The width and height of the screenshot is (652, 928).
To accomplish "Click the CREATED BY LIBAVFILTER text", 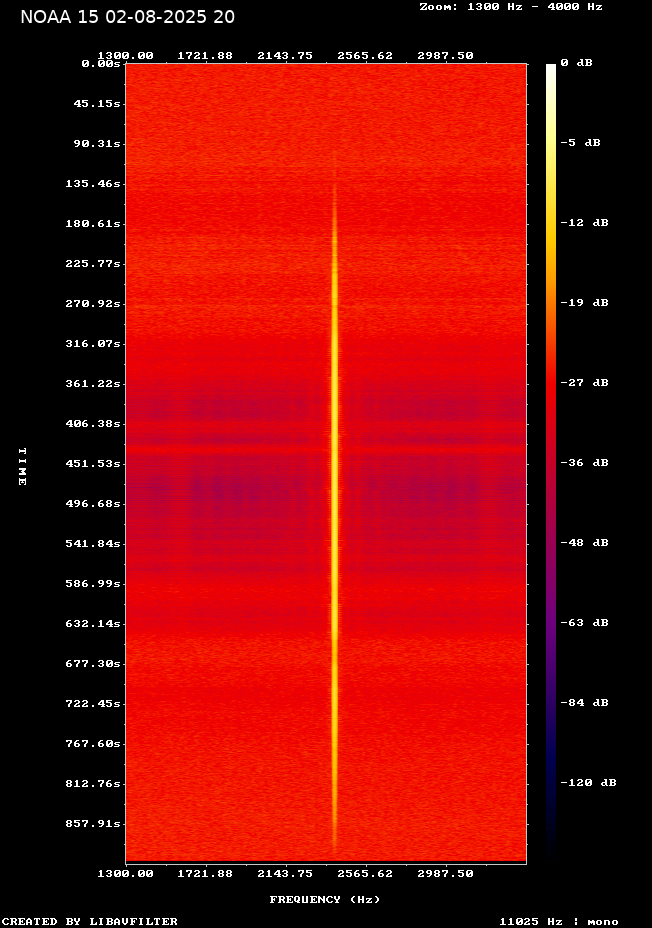I will [x=90, y=922].
